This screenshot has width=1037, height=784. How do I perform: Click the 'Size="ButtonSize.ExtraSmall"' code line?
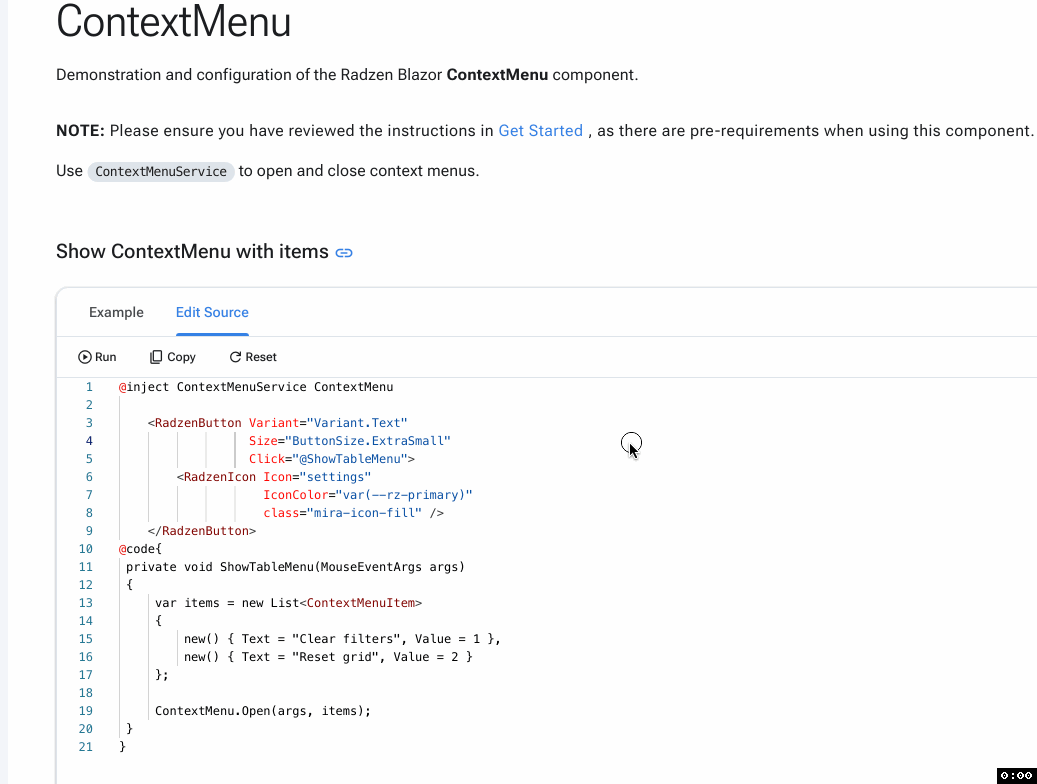[x=350, y=441]
